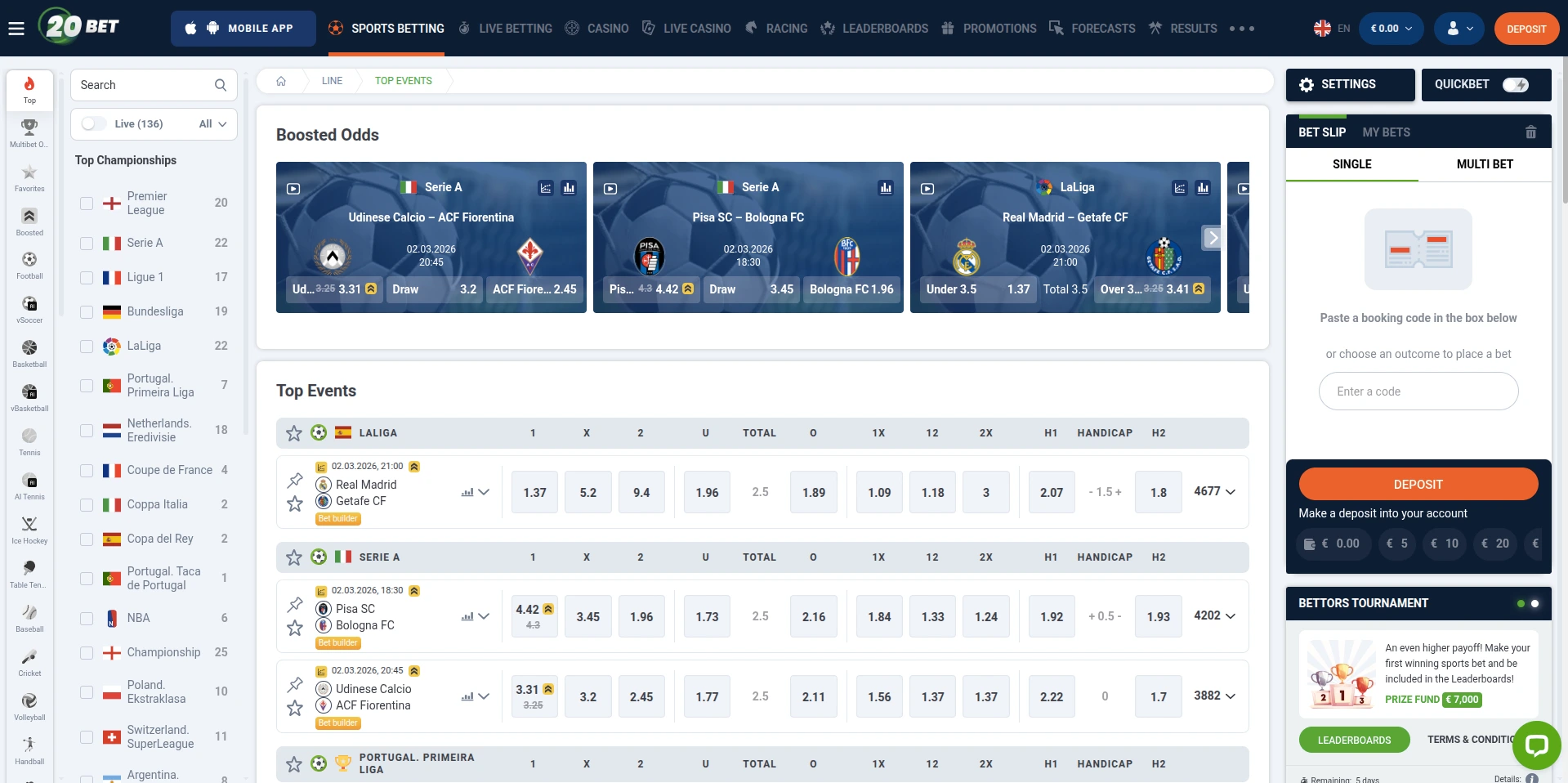Tick the Bundesliga checkbox

[87, 312]
